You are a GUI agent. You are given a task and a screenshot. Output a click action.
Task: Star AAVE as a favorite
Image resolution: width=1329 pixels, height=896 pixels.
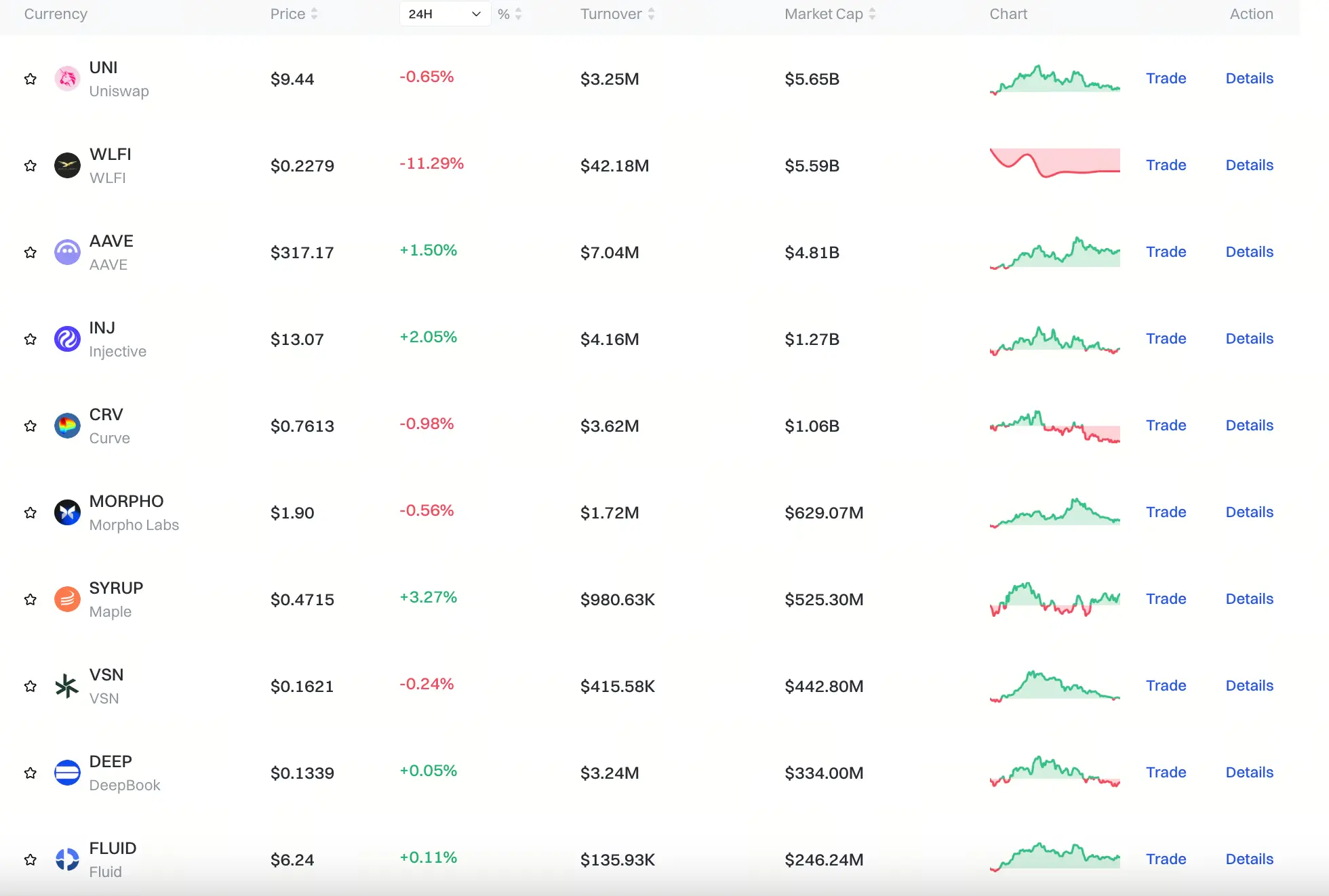pyautogui.click(x=31, y=252)
